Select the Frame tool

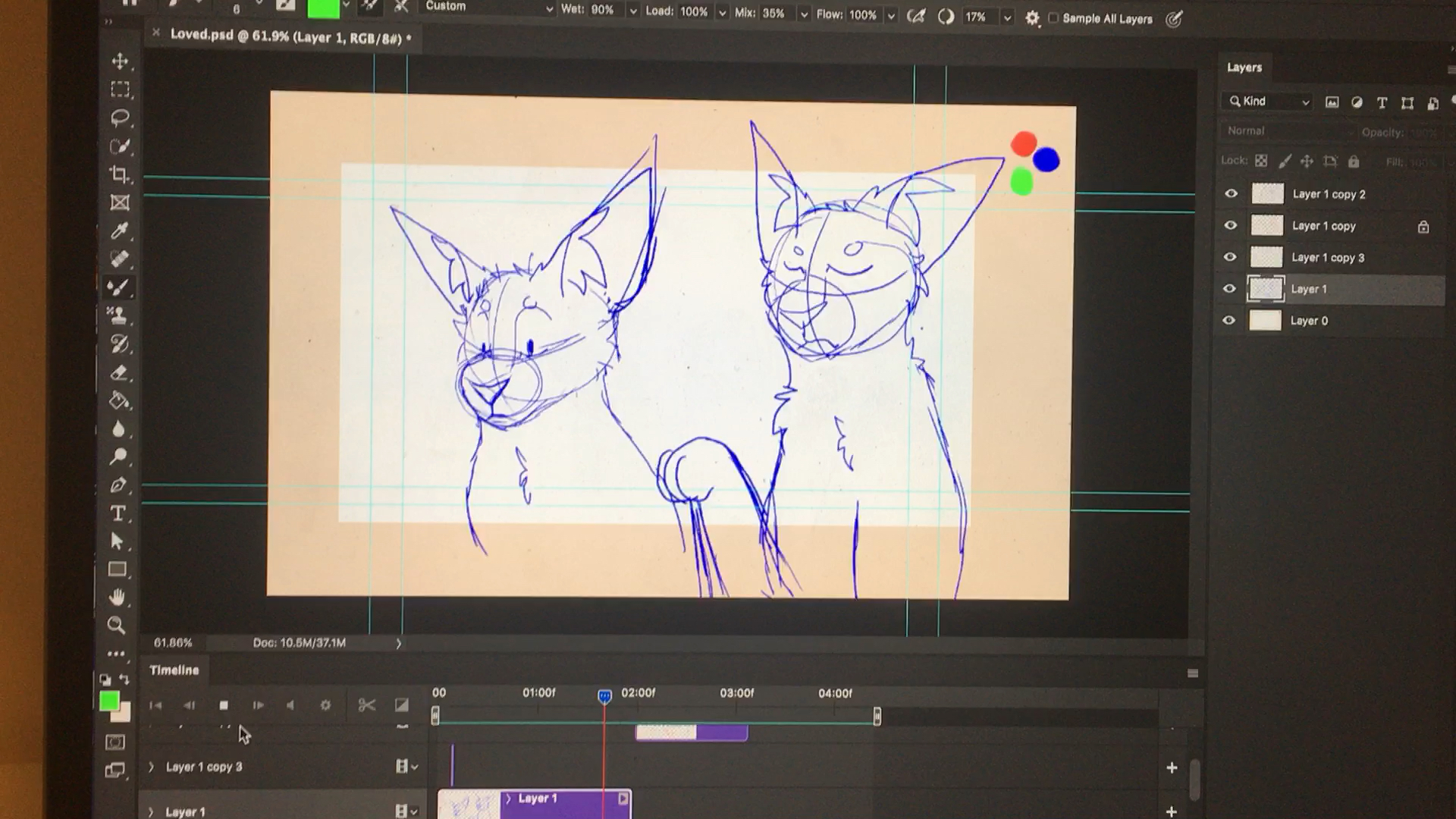coord(119,202)
